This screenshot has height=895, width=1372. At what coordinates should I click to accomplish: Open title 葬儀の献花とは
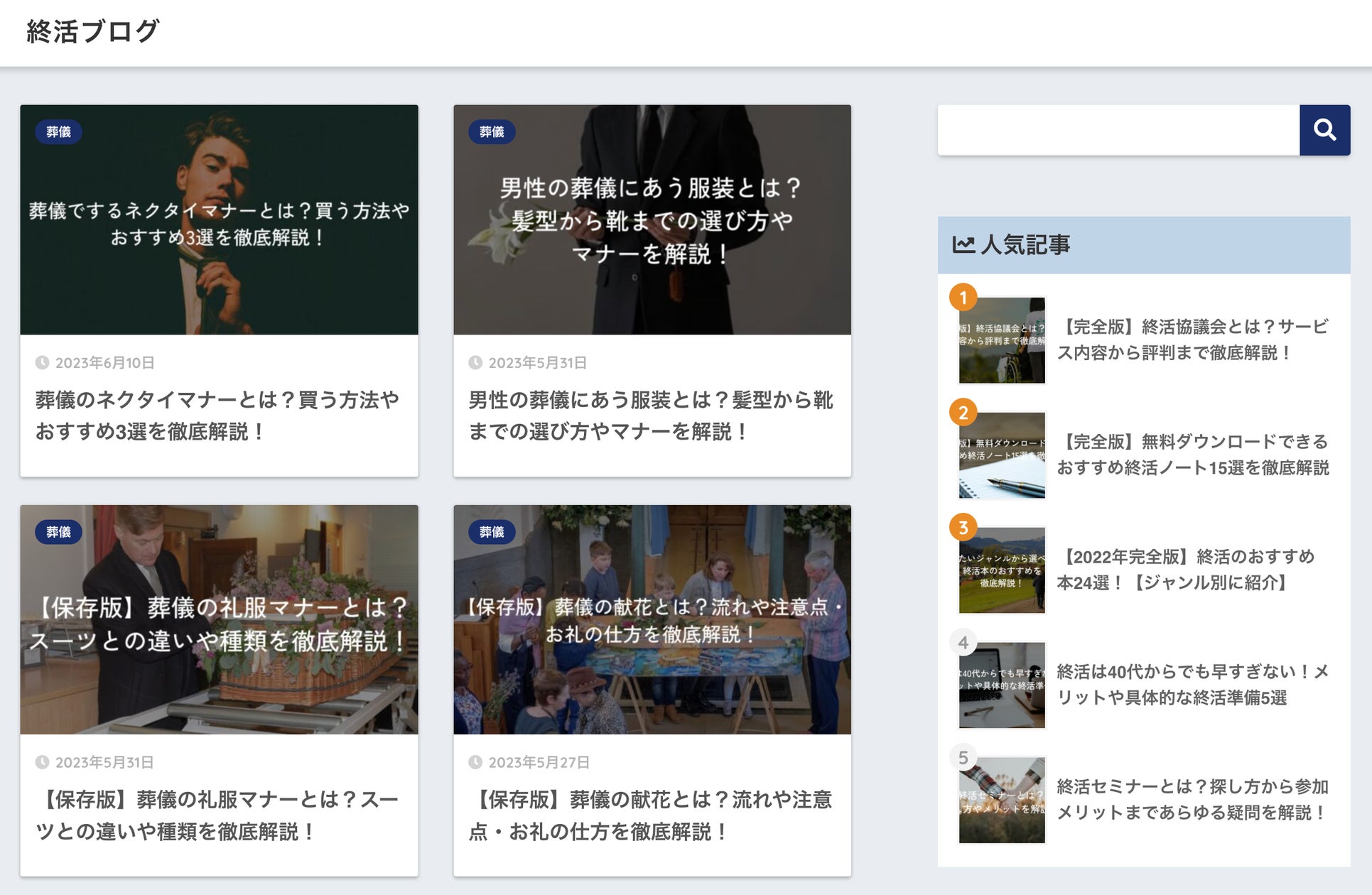[650, 815]
